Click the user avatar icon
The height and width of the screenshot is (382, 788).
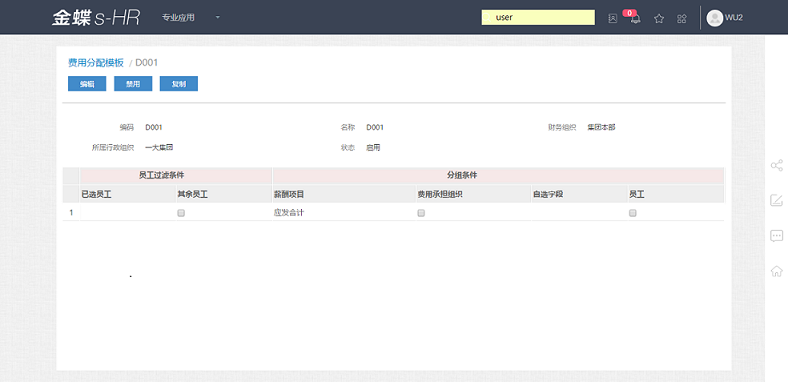pos(715,18)
